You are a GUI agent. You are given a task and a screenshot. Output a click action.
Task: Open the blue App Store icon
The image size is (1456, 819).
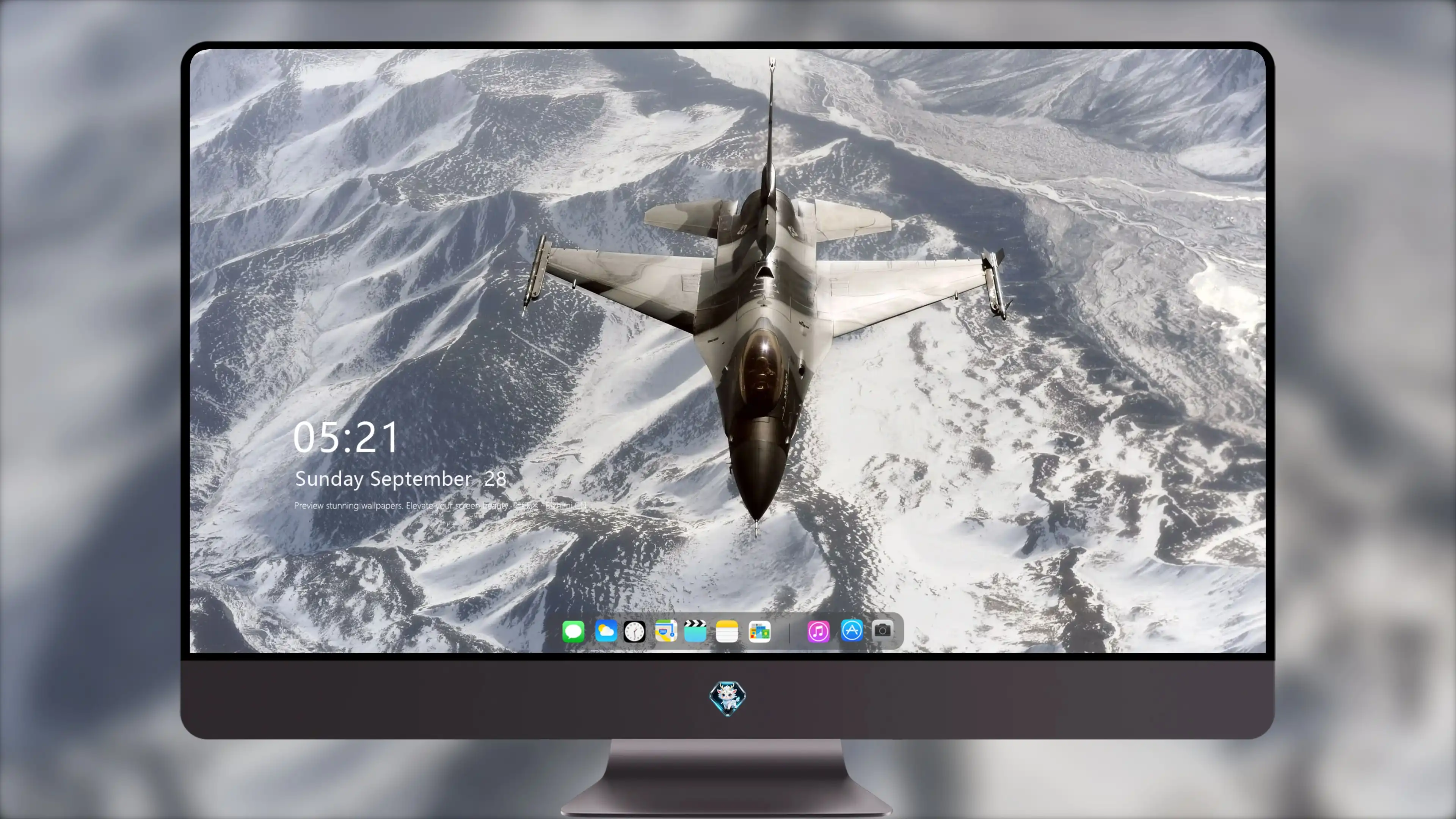click(x=852, y=631)
